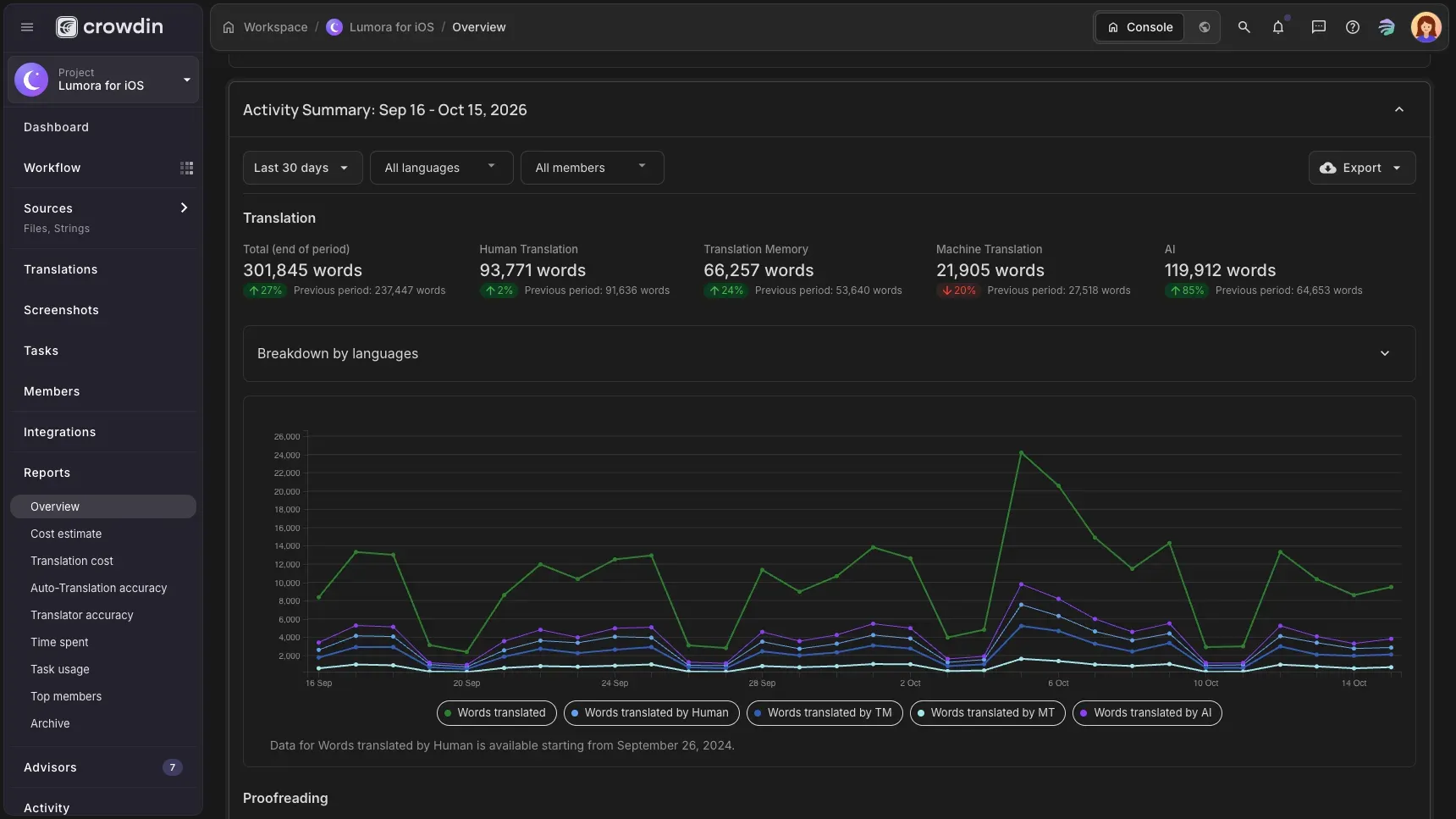Click the 301,845 words total value

[x=302, y=270]
